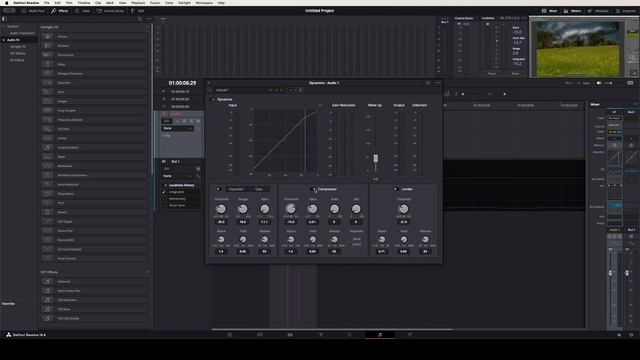Show the Mixer panel from top toolbar

[549, 11]
